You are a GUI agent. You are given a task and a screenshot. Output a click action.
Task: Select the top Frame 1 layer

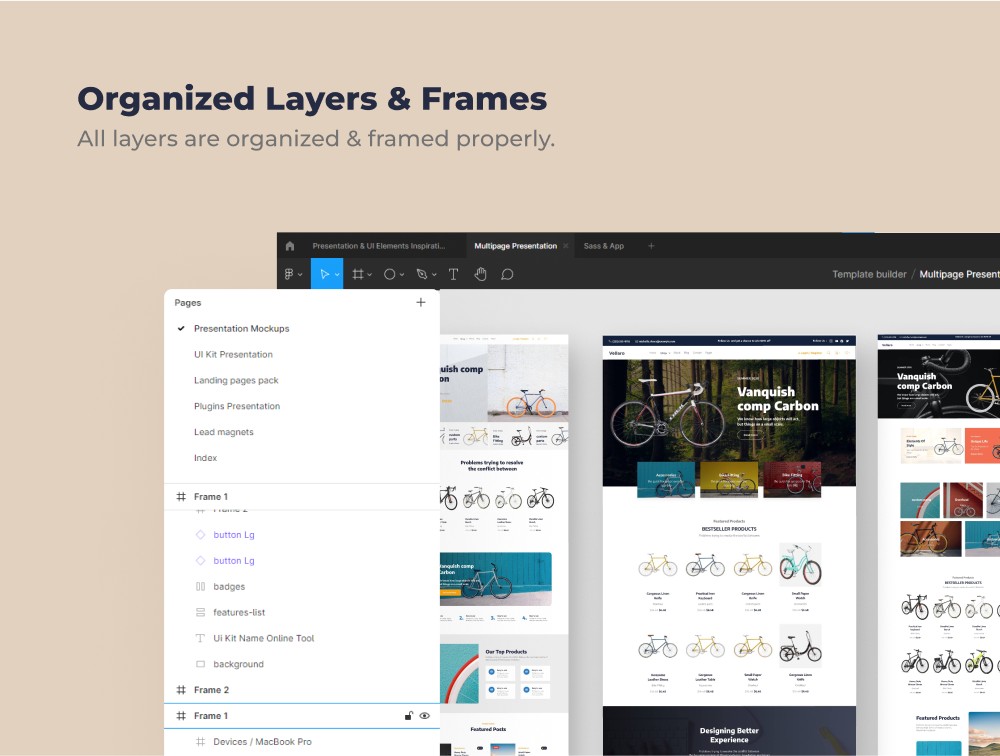[302, 496]
